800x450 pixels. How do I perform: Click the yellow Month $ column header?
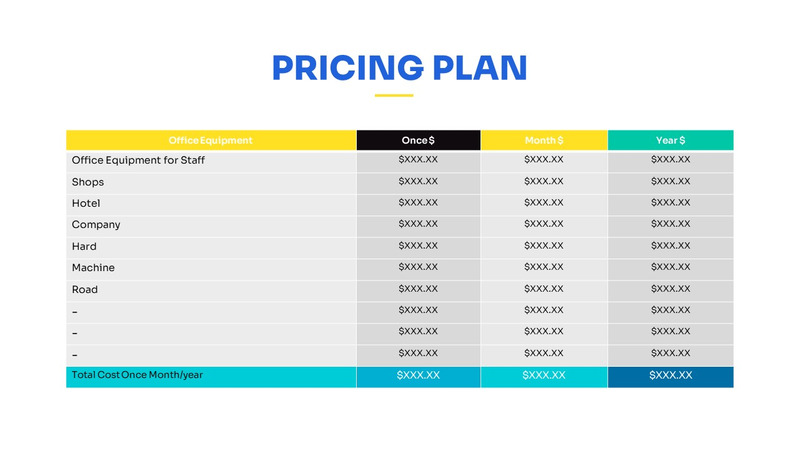tap(544, 140)
